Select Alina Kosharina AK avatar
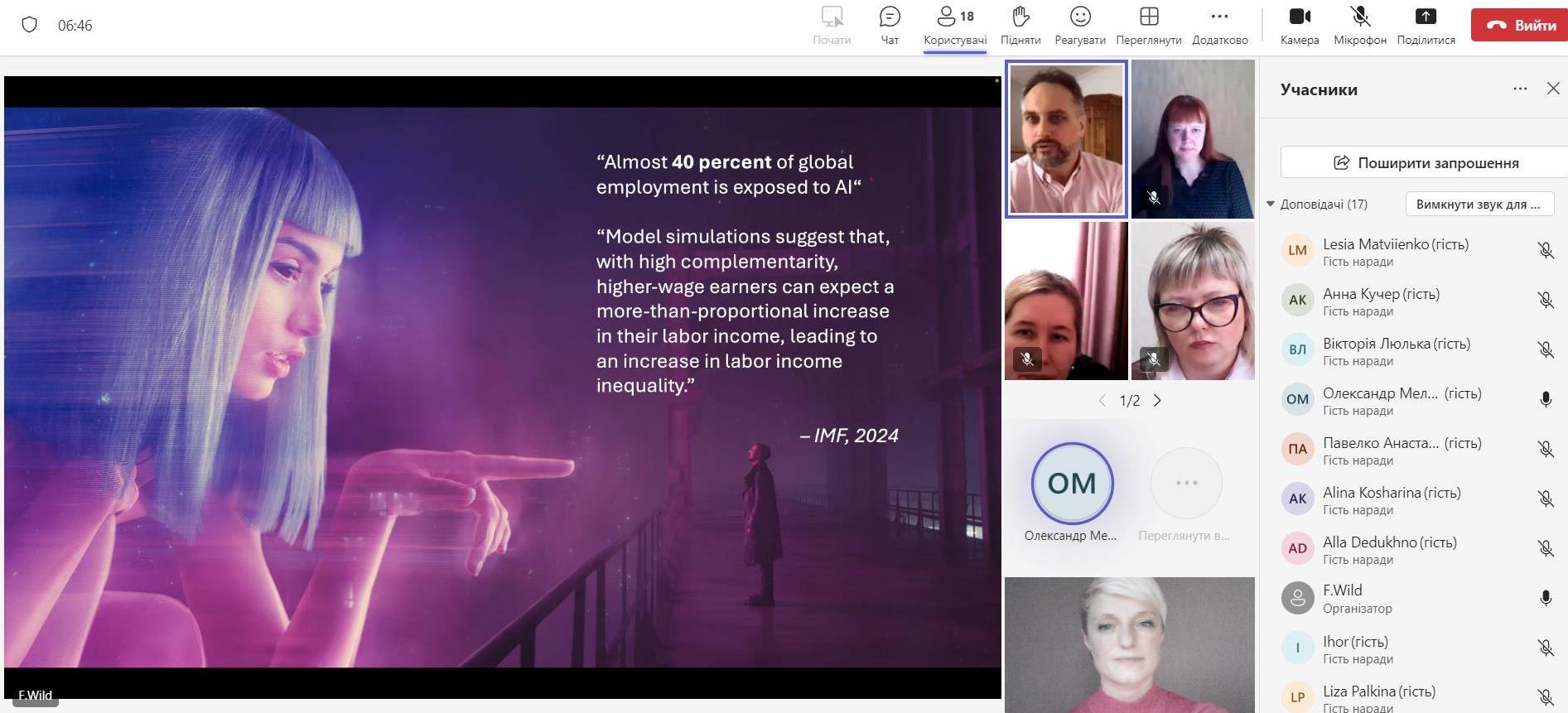 [1298, 499]
